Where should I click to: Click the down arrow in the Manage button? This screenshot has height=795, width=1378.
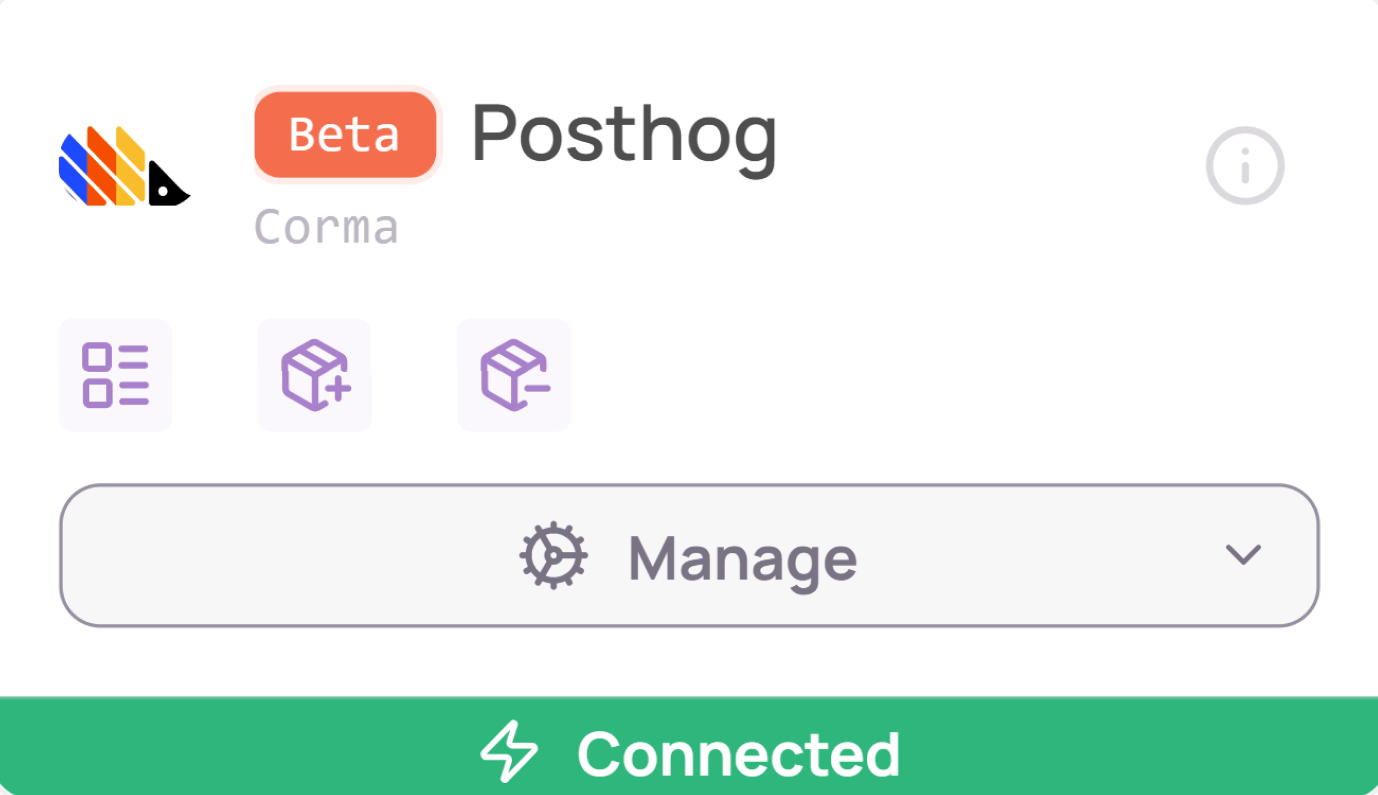tap(1243, 555)
